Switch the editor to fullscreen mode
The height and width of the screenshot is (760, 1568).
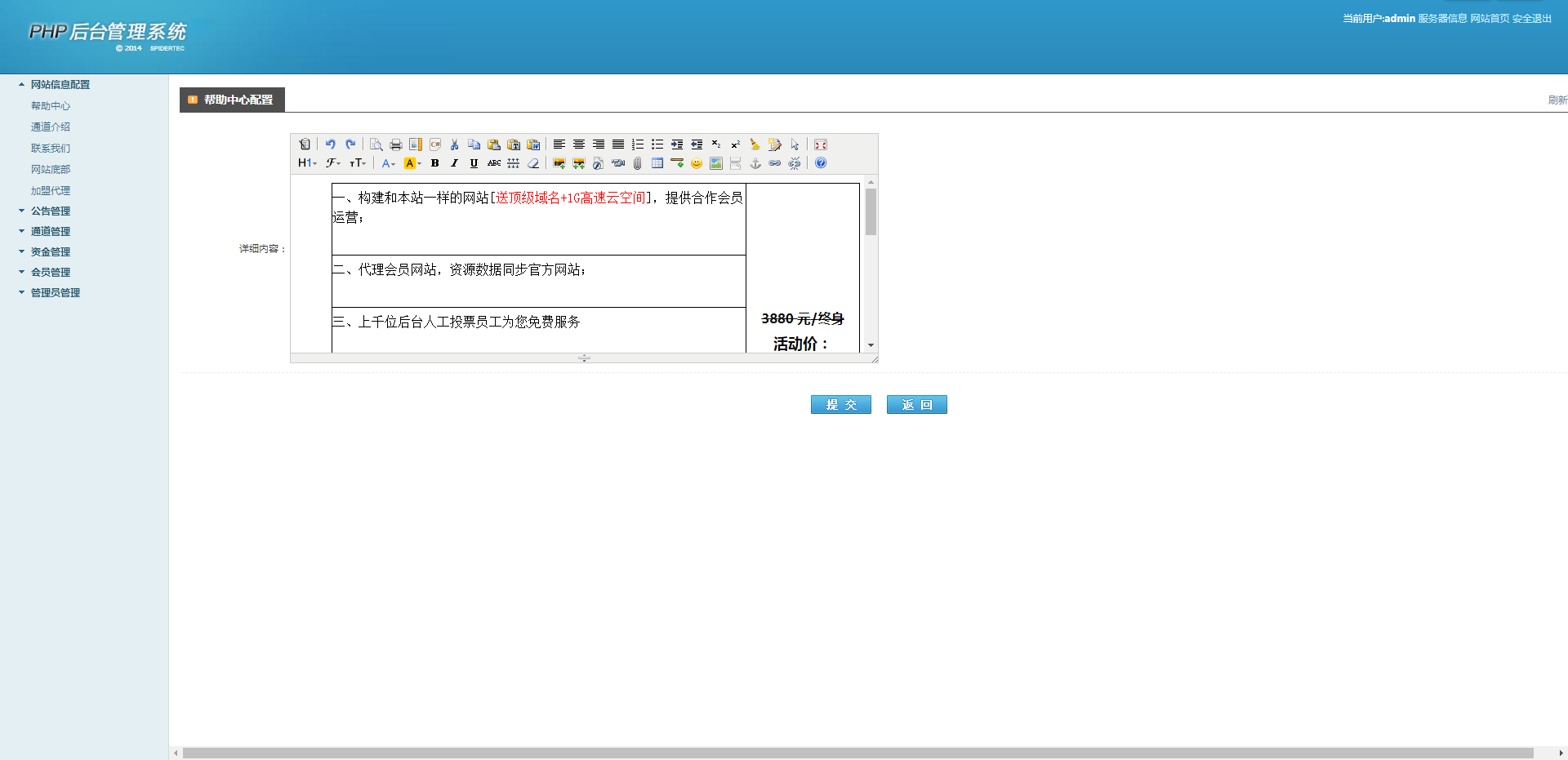coord(821,144)
